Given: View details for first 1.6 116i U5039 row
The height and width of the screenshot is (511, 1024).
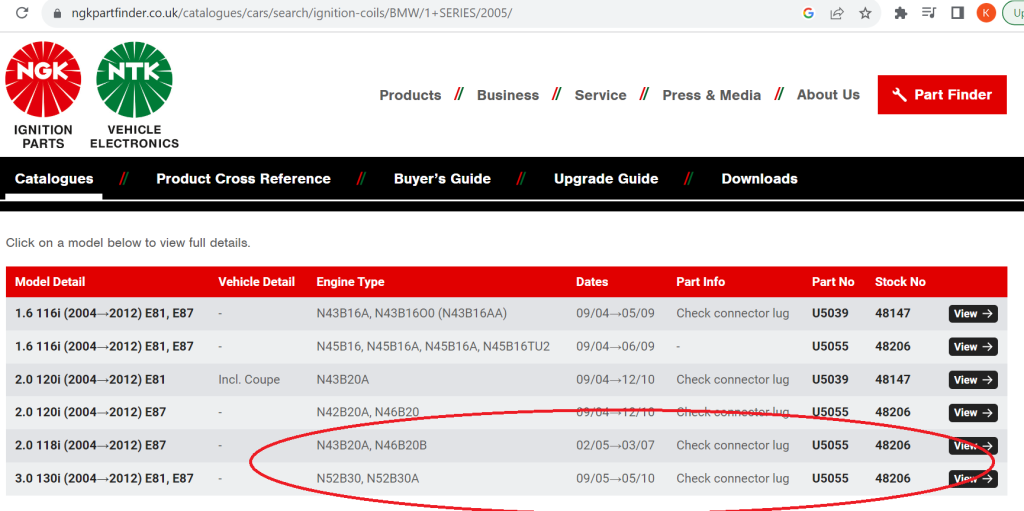Looking at the screenshot, I should click(972, 314).
